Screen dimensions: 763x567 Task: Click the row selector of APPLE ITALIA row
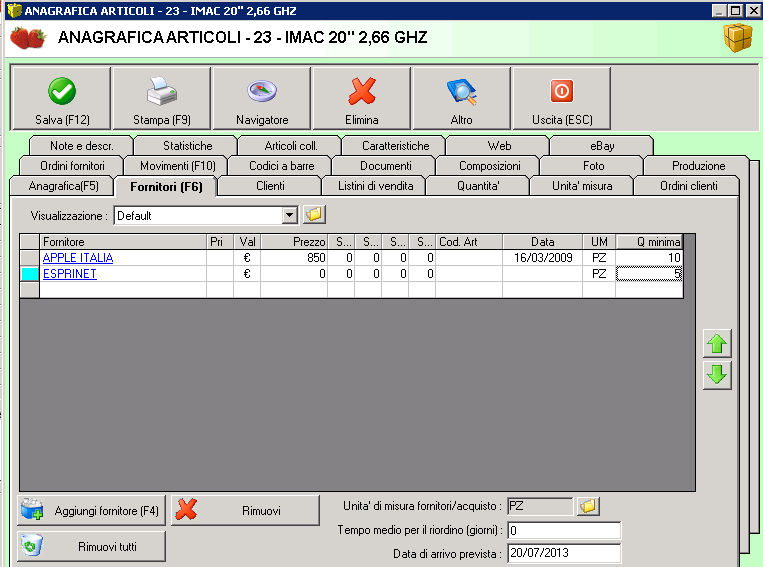tap(30, 257)
